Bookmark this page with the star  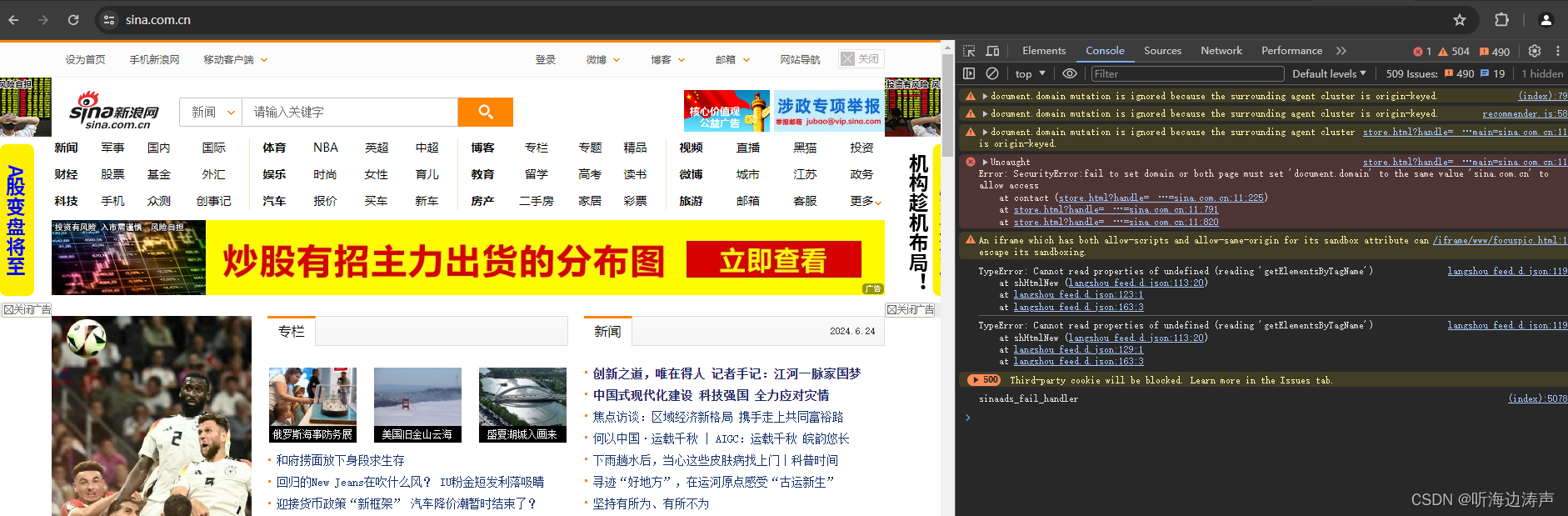pyautogui.click(x=1459, y=20)
